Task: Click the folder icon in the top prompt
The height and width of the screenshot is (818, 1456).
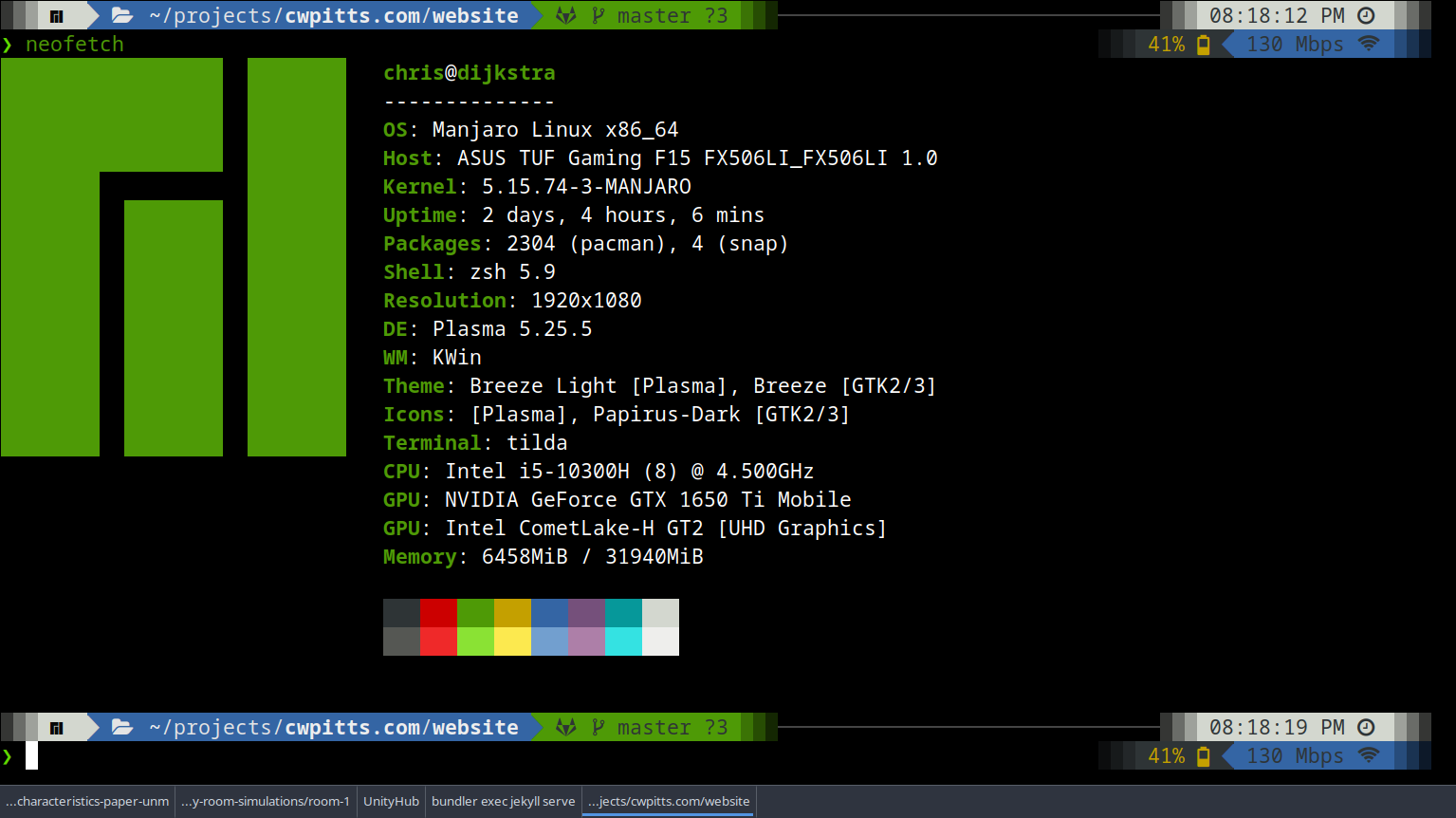Action: pyautogui.click(x=121, y=15)
